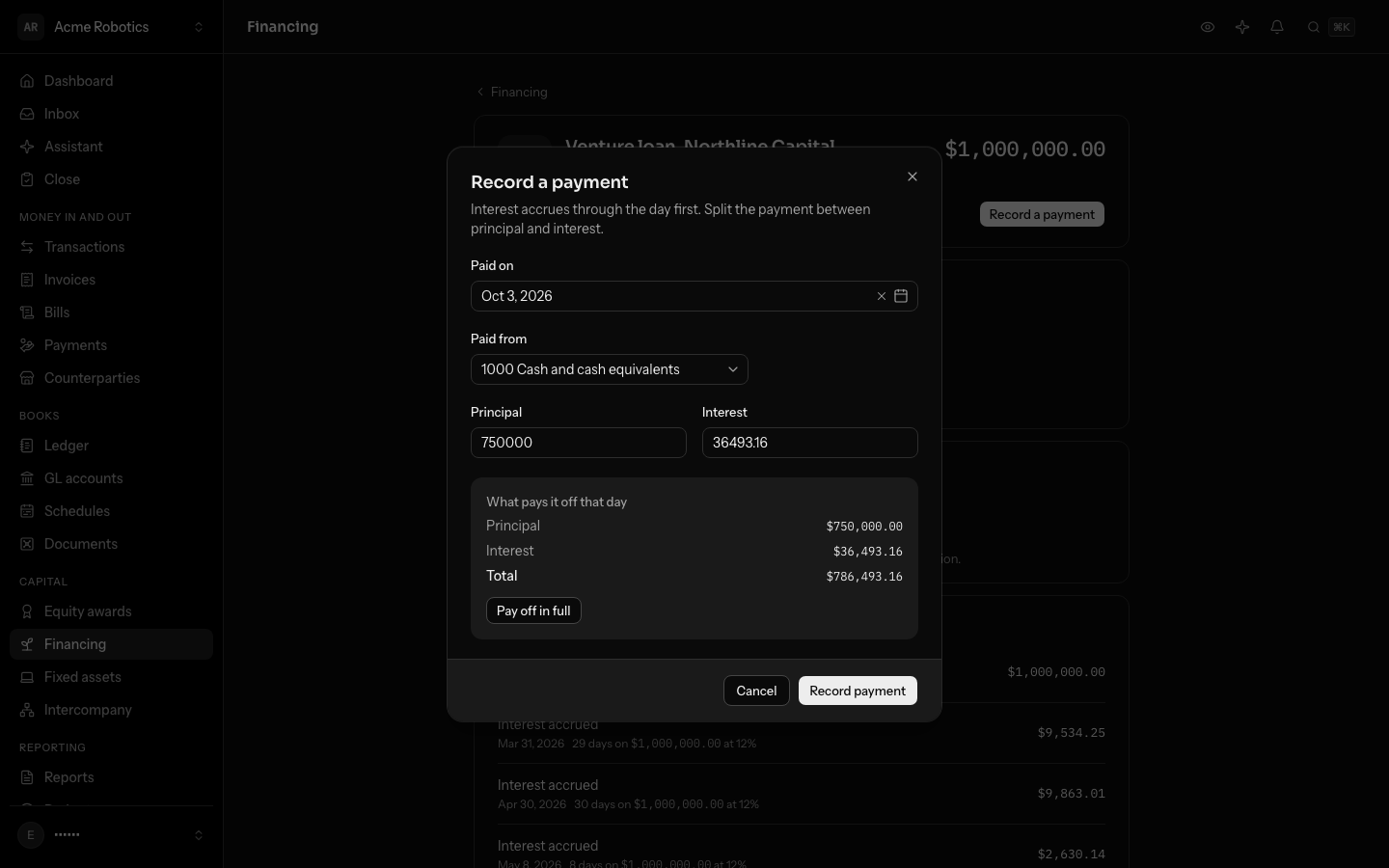Click the Financing breadcrumb back link
The height and width of the screenshot is (868, 1389).
[512, 92]
